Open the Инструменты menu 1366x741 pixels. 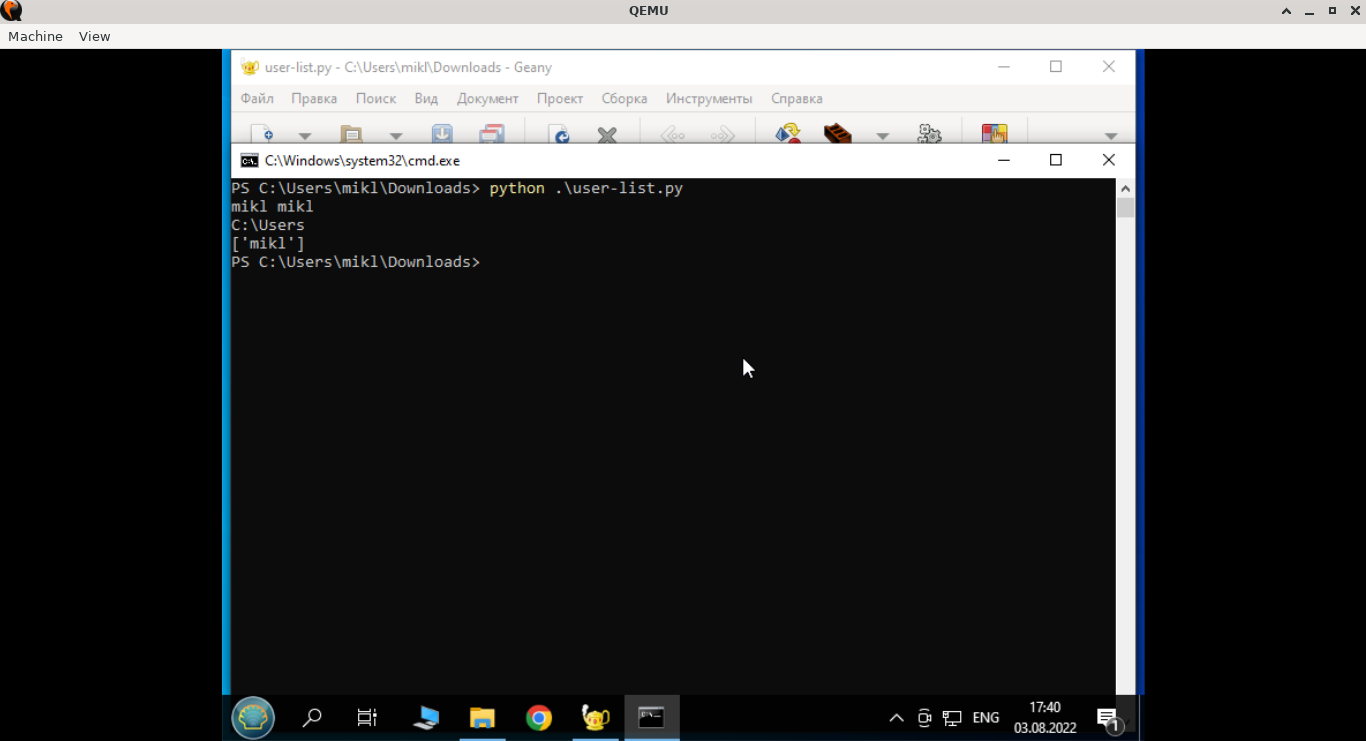(x=709, y=98)
